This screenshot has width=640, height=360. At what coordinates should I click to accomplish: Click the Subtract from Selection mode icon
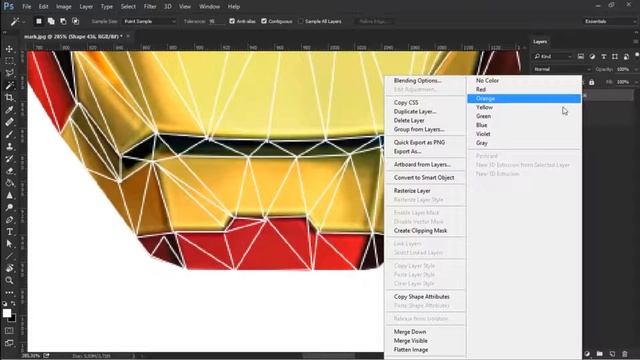(x=63, y=21)
